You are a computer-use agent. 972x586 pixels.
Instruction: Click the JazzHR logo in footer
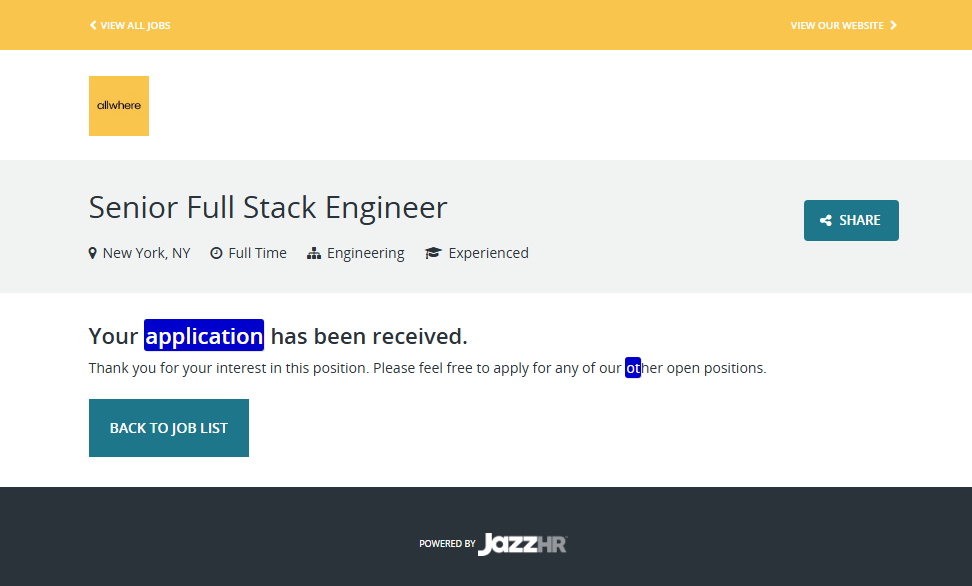[x=522, y=544]
